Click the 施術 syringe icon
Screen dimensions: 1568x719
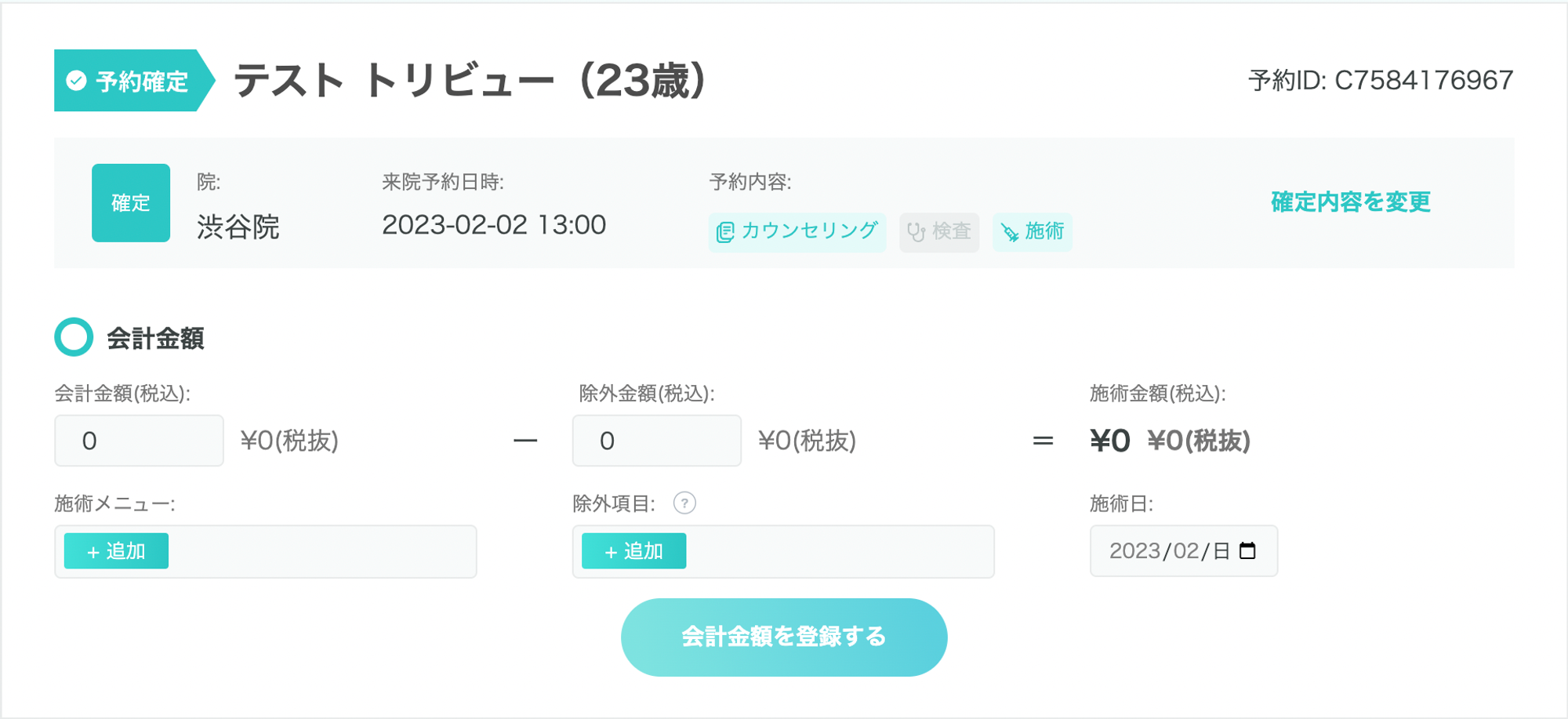pyautogui.click(x=1010, y=232)
